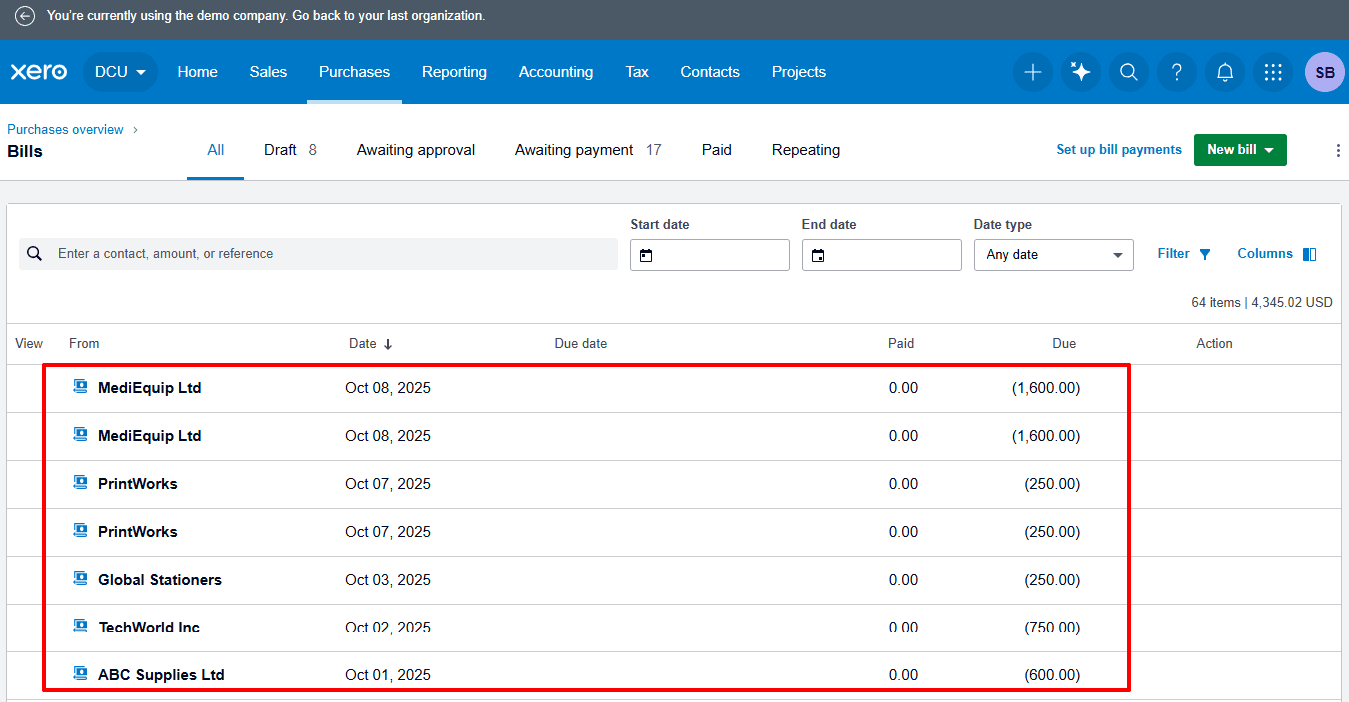Open the AI sparkle assistant
The width and height of the screenshot is (1349, 702).
1080,72
